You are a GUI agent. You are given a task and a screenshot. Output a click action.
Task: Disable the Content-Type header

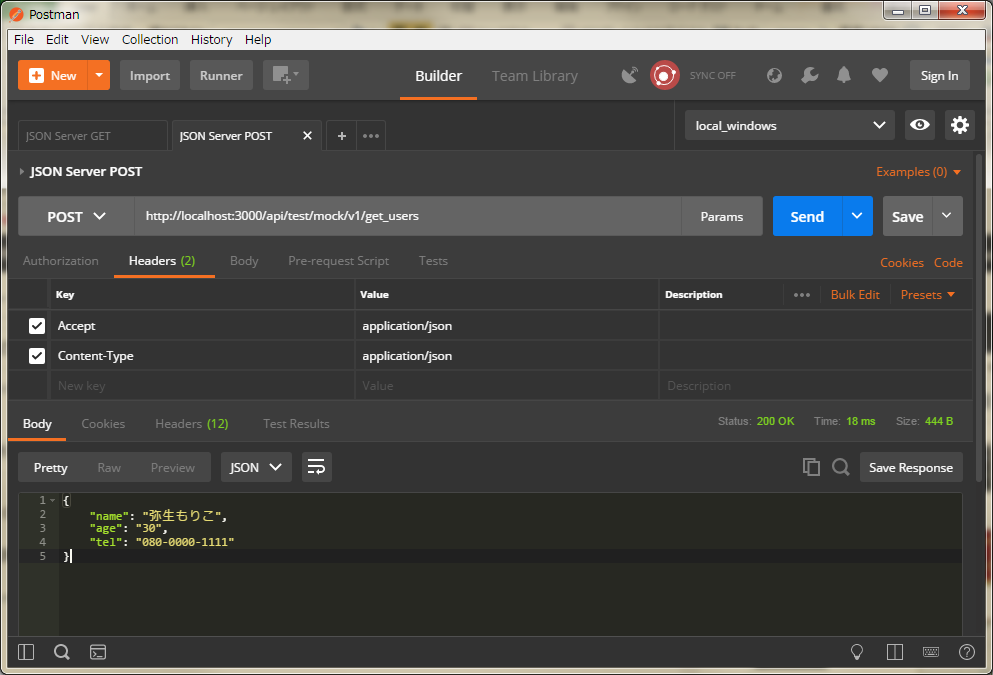[x=36, y=355]
